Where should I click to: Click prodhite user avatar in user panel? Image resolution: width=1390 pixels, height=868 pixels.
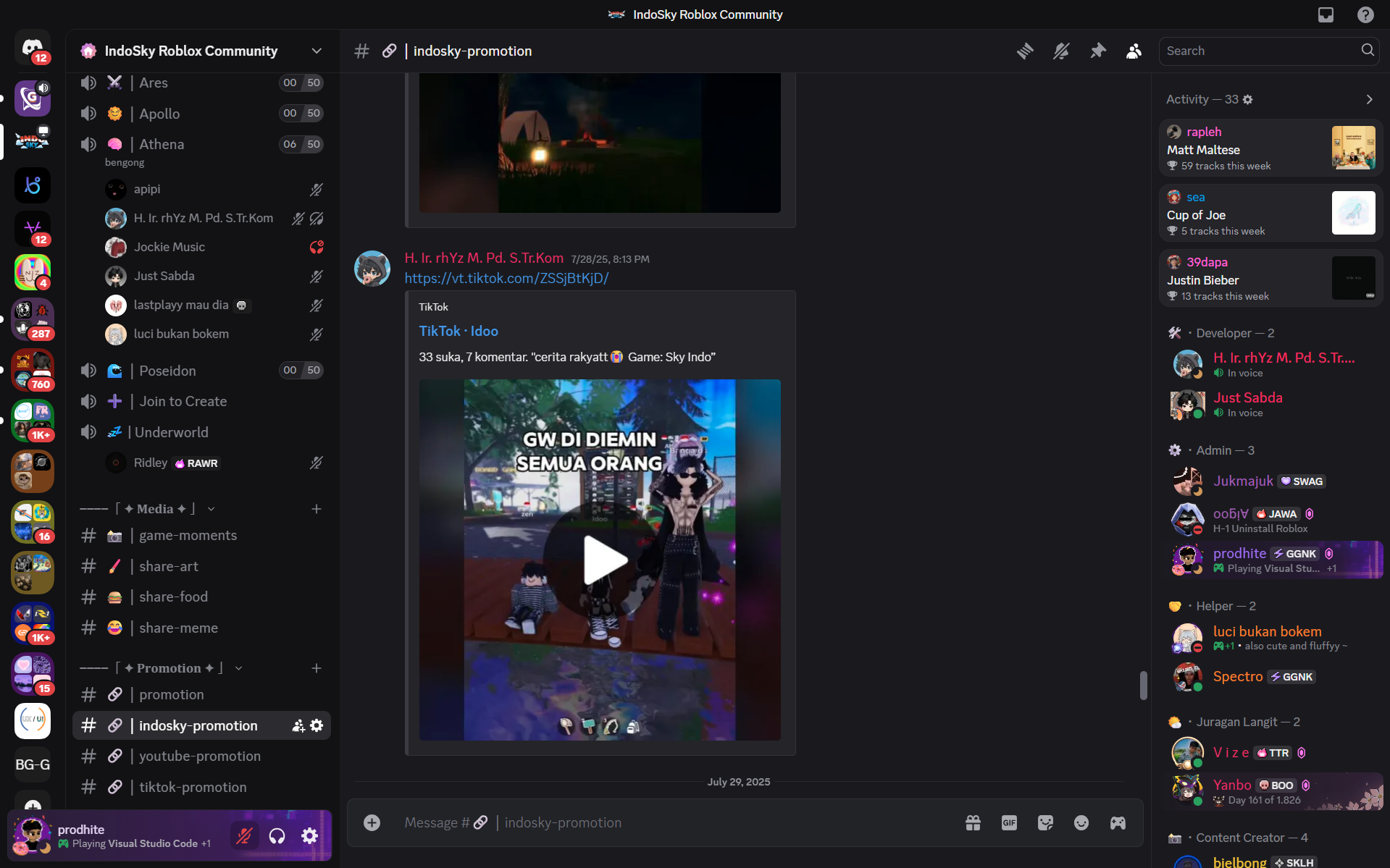32,835
